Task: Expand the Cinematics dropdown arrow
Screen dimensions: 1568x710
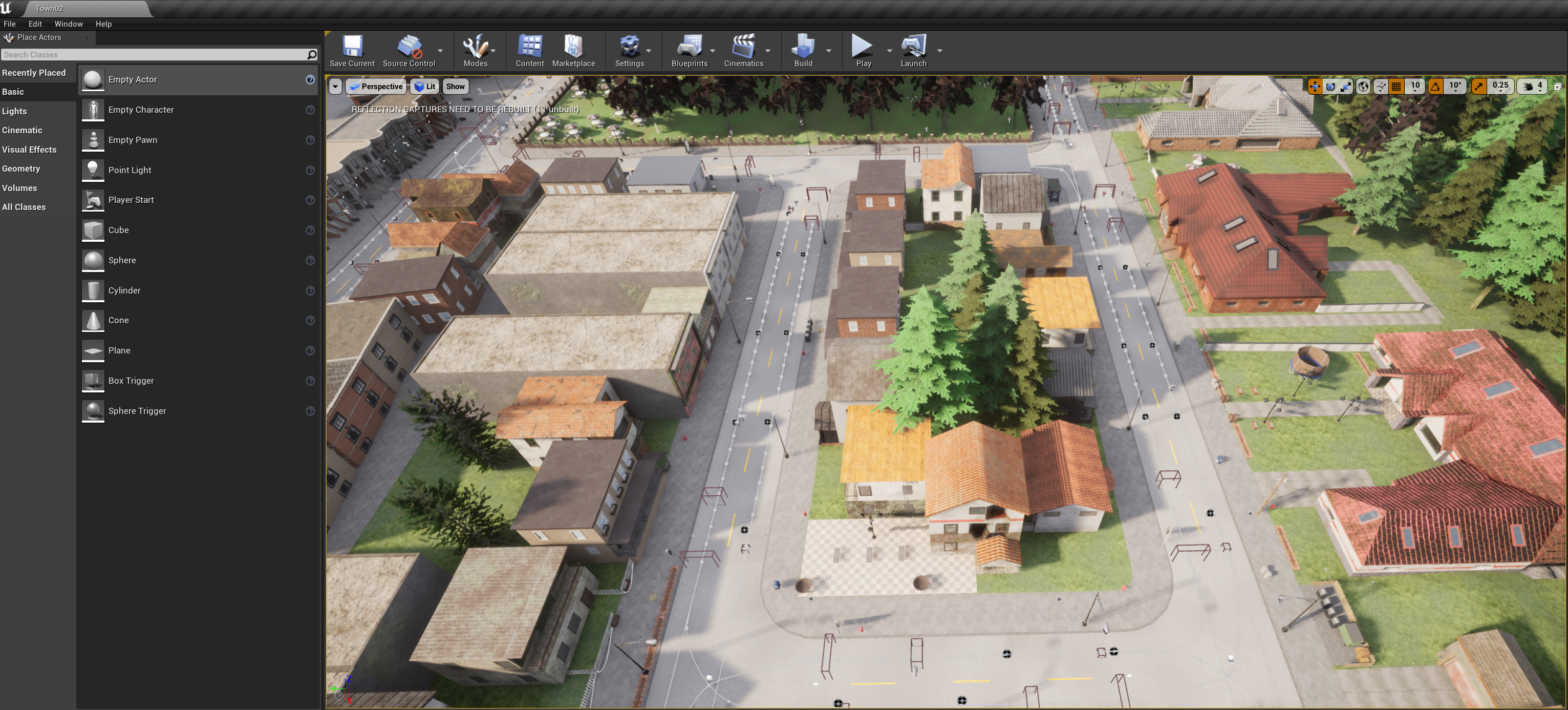Action: [x=767, y=51]
